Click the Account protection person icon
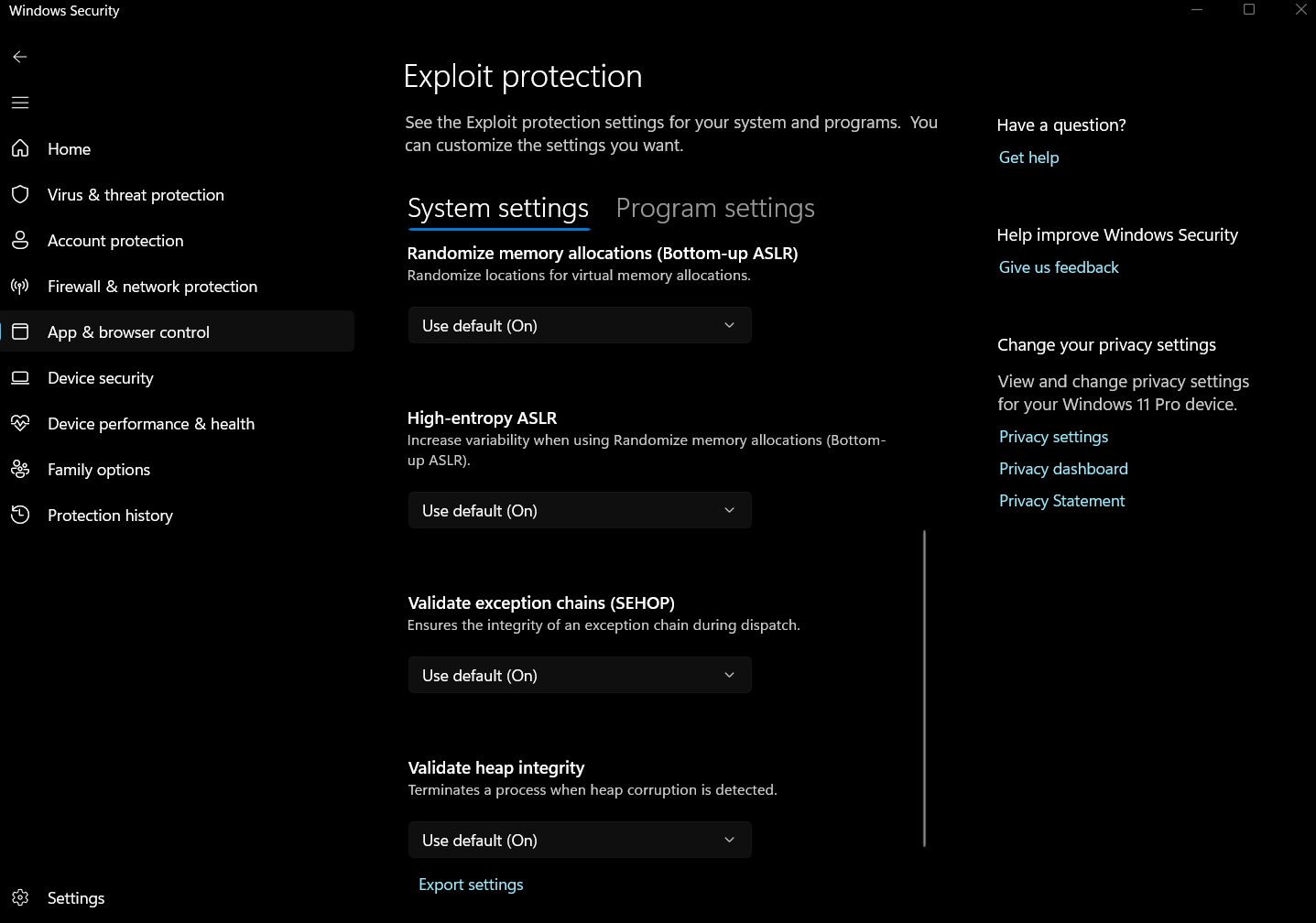This screenshot has width=1316, height=923. [20, 240]
